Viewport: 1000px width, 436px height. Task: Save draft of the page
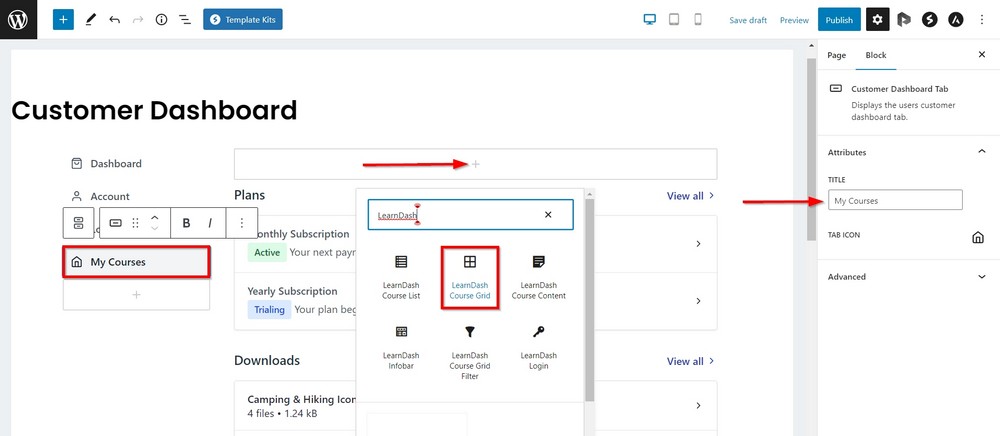pyautogui.click(x=748, y=20)
